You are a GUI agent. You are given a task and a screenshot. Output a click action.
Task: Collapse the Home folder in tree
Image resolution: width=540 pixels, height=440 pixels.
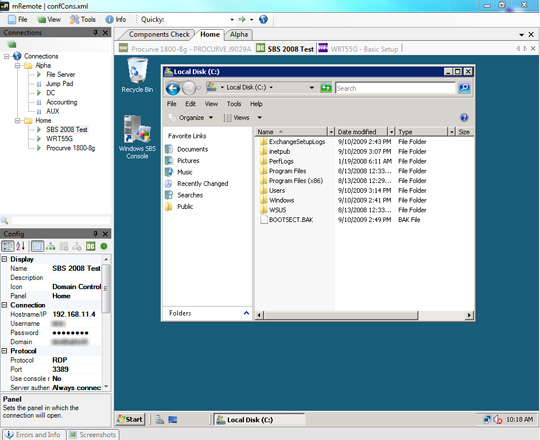17,121
